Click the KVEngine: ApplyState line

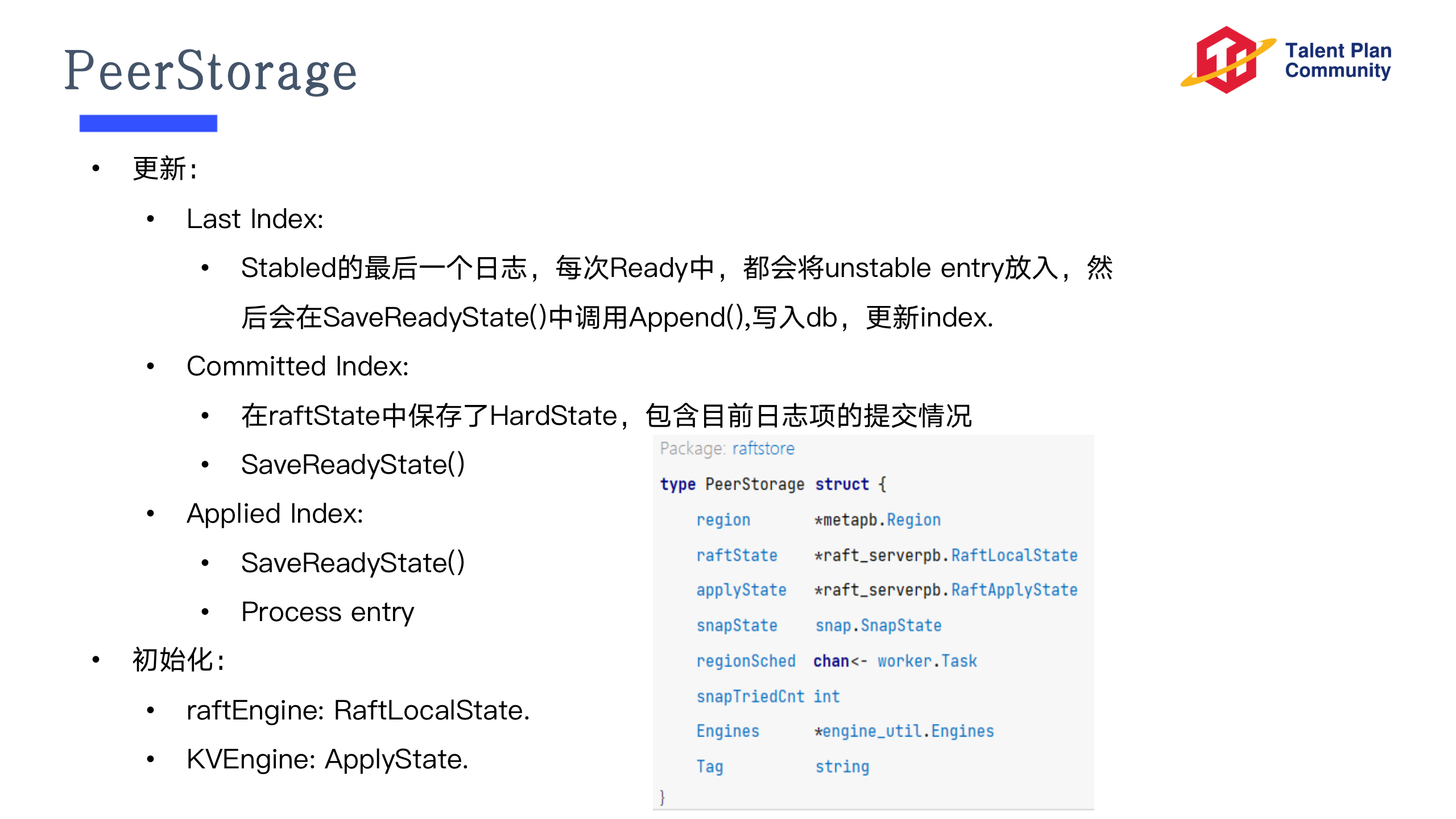click(x=327, y=759)
